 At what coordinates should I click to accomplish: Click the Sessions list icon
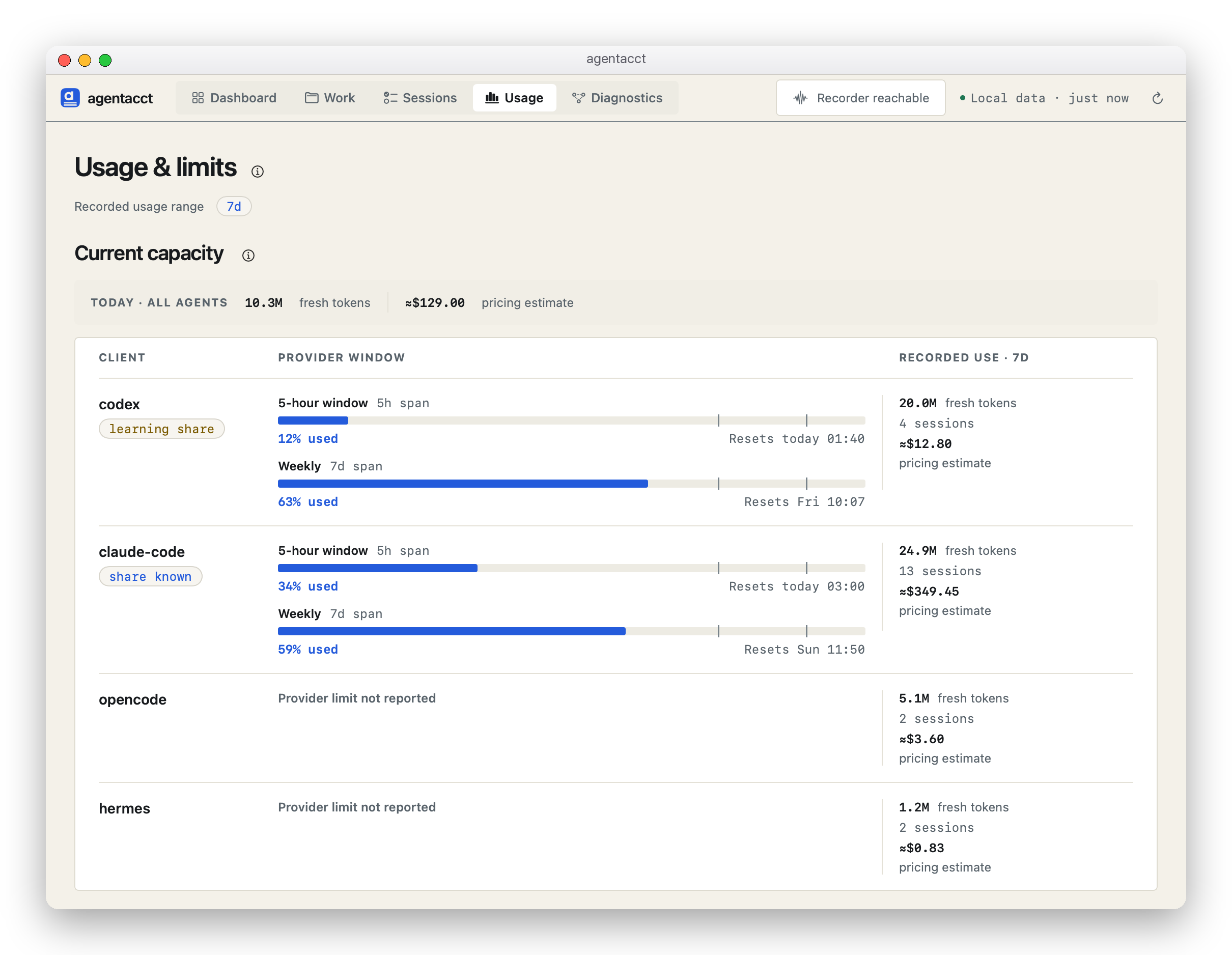tap(390, 98)
